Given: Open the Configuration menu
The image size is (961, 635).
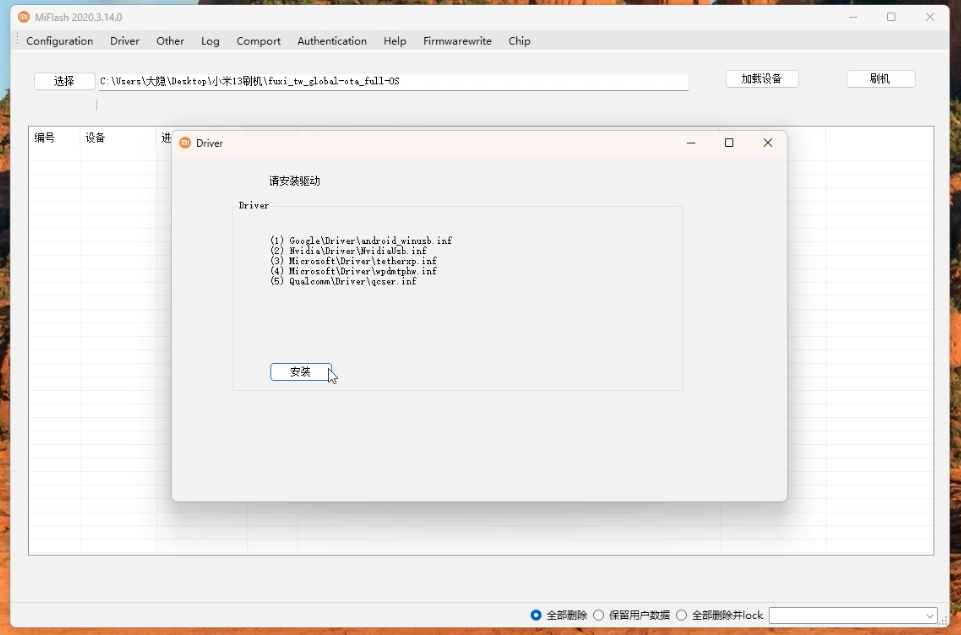Looking at the screenshot, I should point(59,41).
